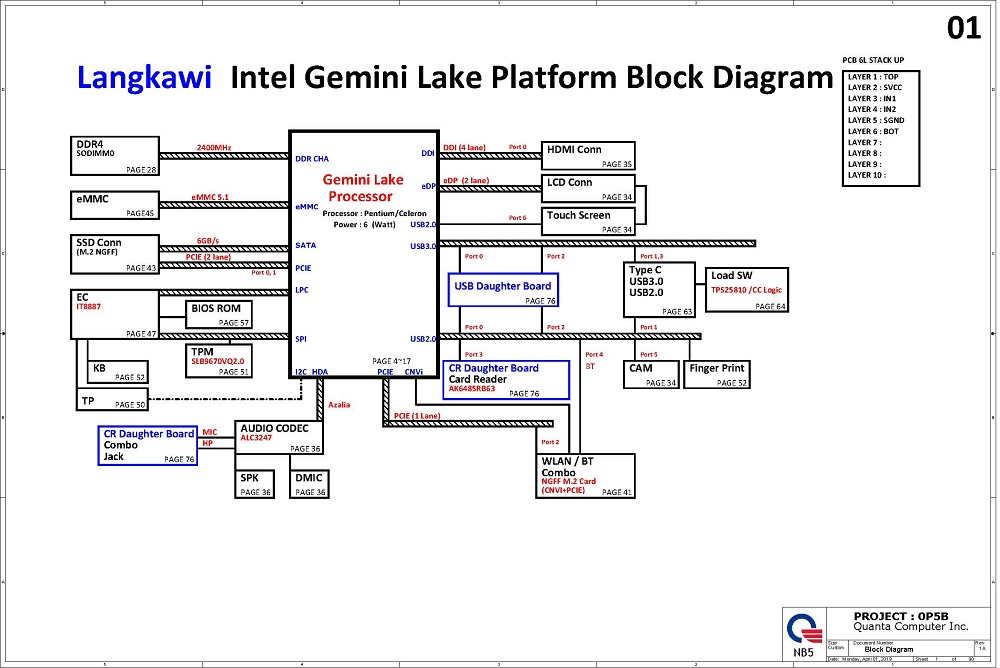Click the LCD Conn block

point(588,189)
